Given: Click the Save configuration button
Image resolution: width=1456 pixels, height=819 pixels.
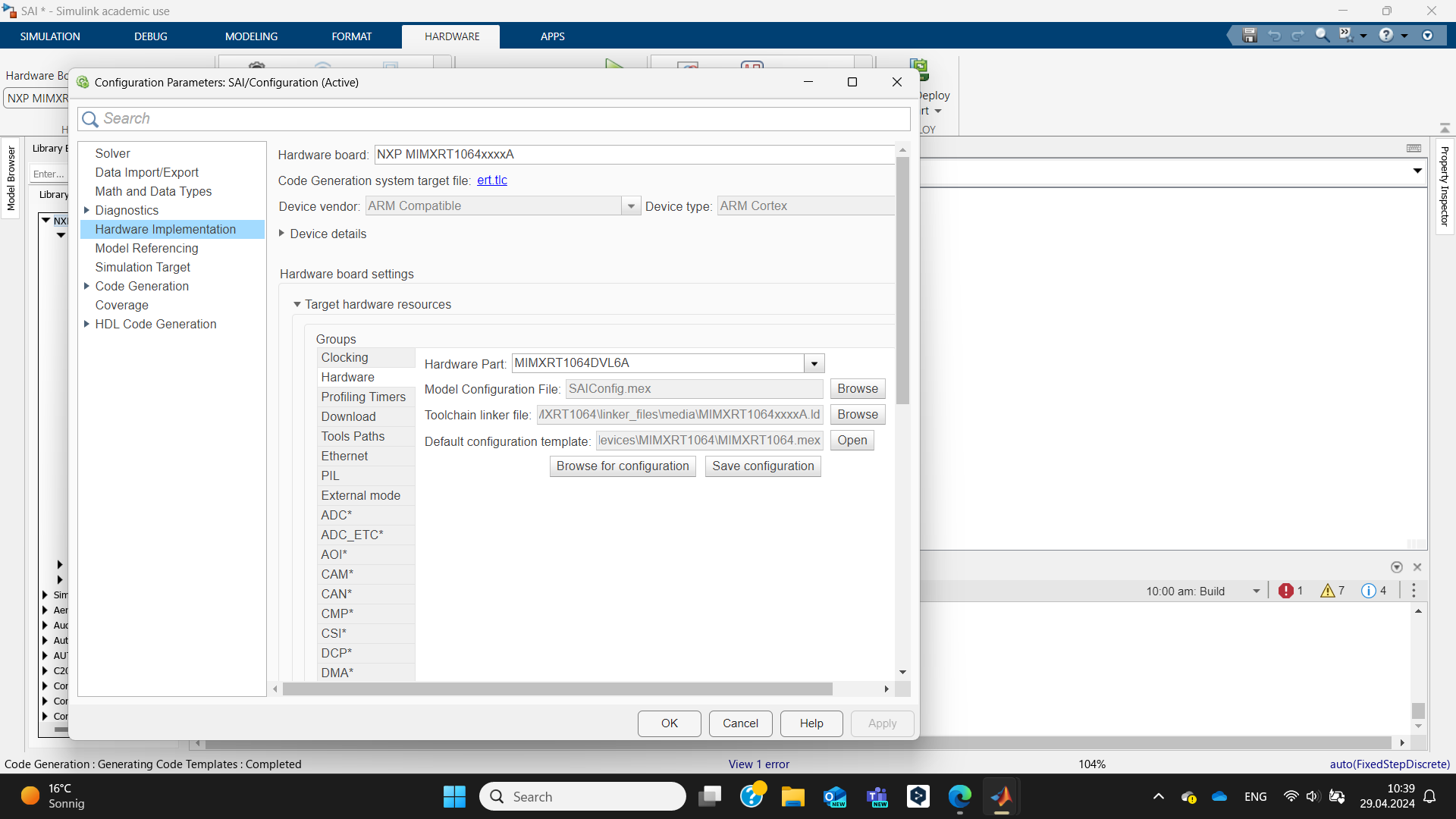Looking at the screenshot, I should point(763,466).
